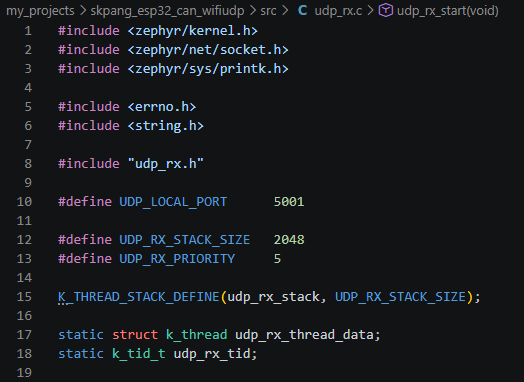
Task: Open the udp_rx_start(void) symbol breadcrumb
Action: click(447, 11)
